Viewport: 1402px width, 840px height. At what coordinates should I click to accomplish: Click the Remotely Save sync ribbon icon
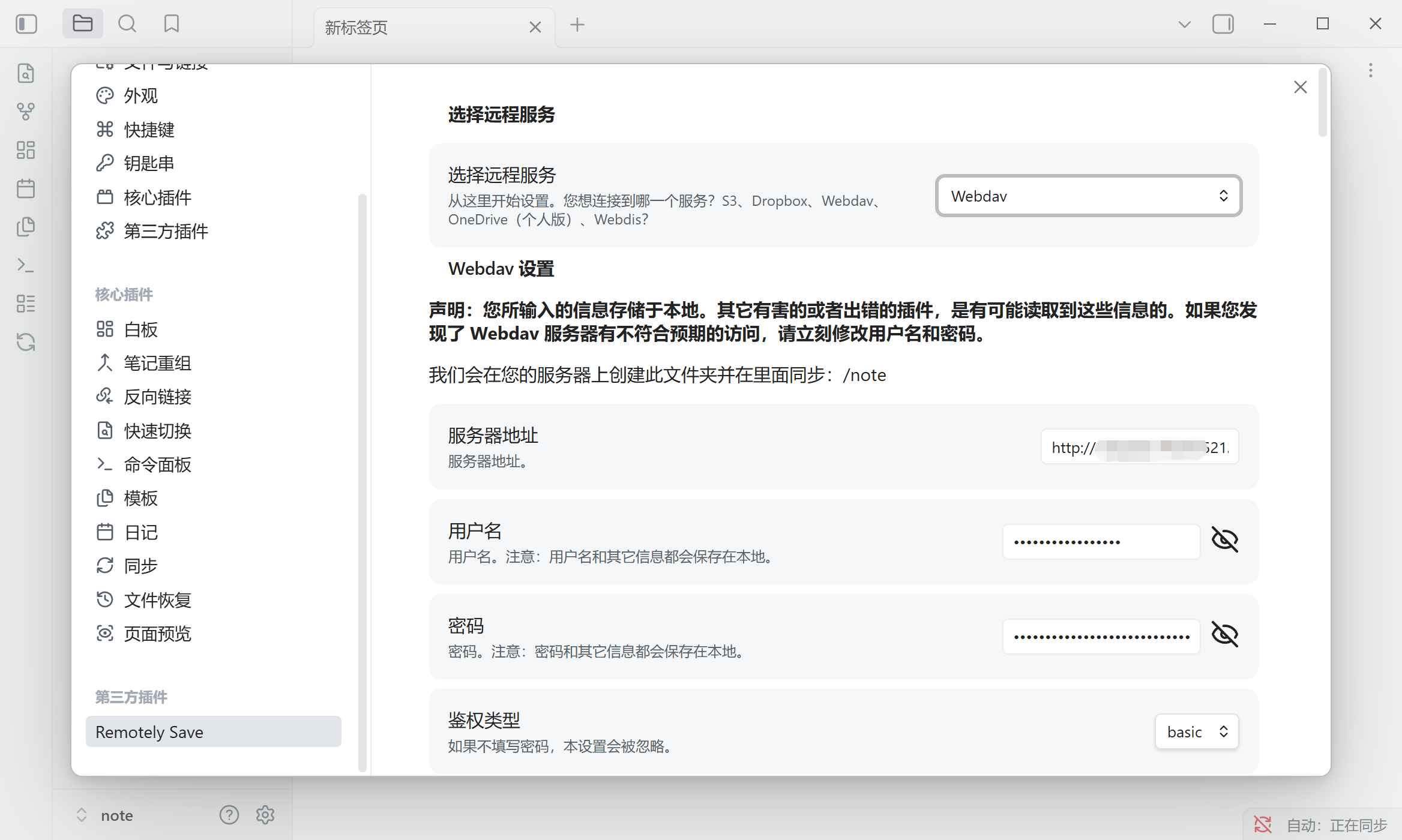26,342
